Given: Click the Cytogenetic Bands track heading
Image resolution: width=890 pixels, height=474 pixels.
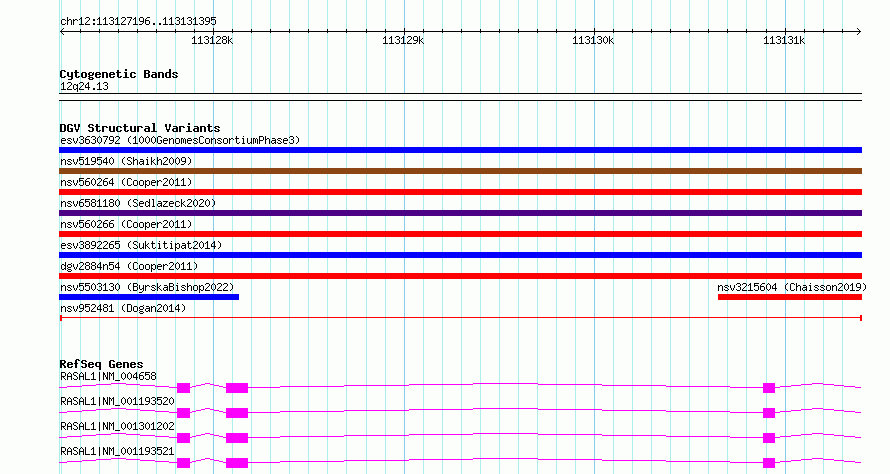Looking at the screenshot, I should pos(119,74).
